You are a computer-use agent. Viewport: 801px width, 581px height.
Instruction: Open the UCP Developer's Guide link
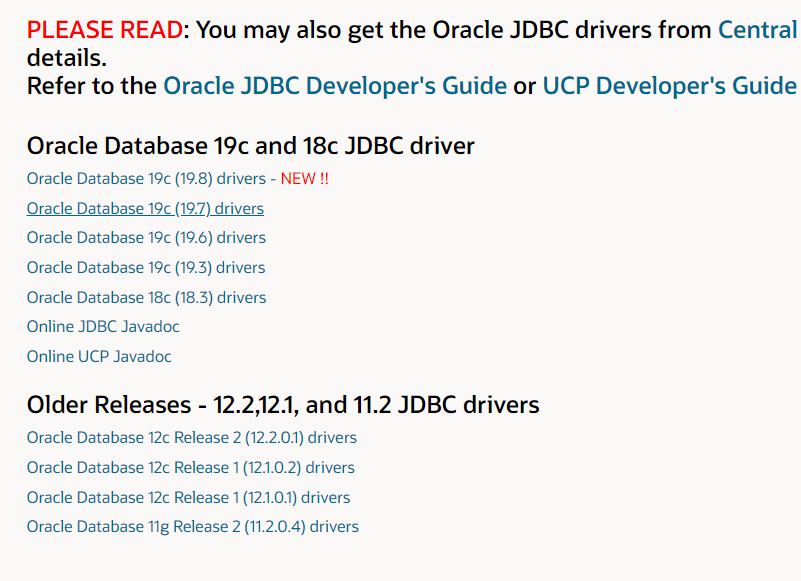tap(669, 85)
